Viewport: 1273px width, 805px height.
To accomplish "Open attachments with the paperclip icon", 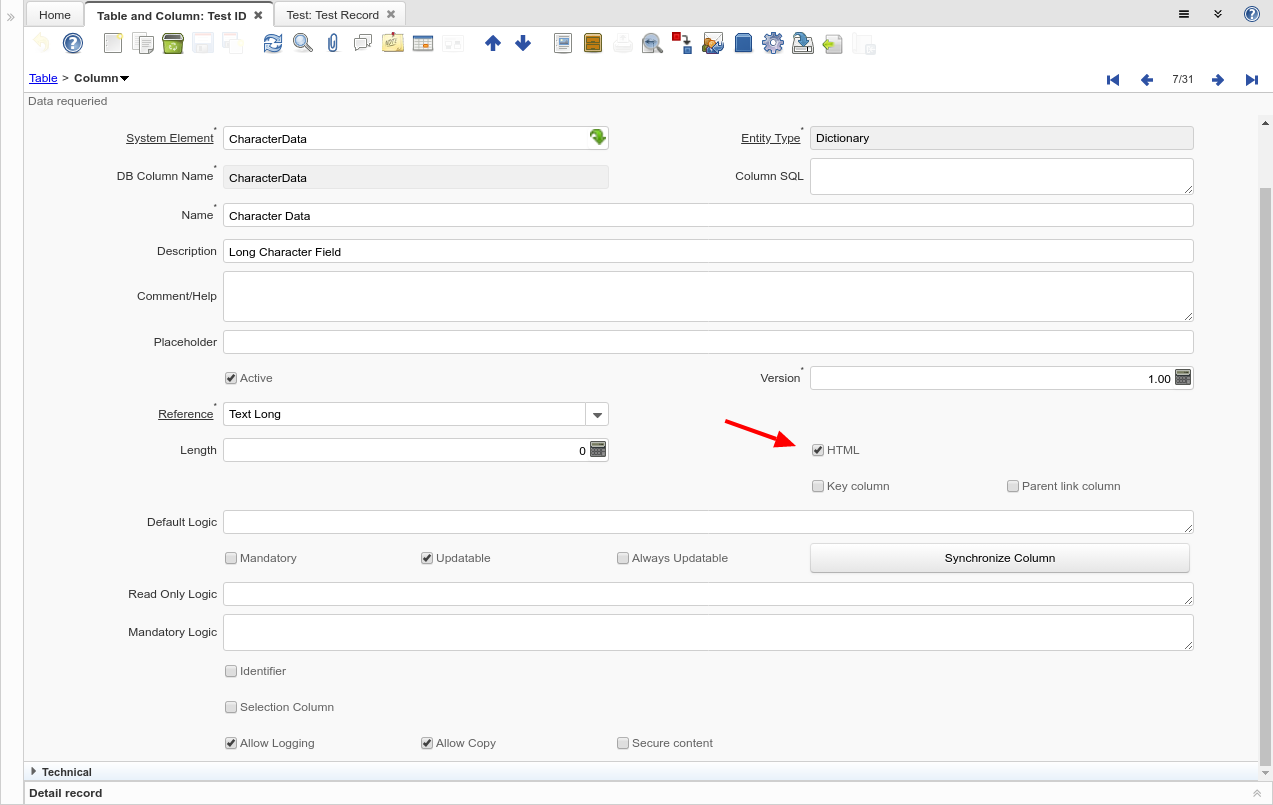I will click(x=333, y=43).
